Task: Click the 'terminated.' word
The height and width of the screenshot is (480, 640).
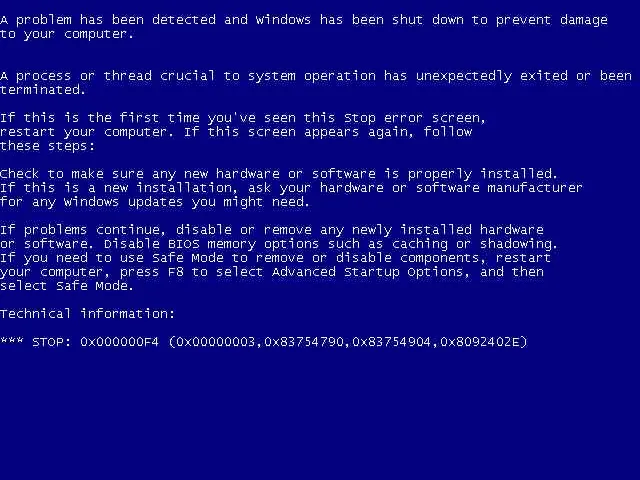Action: (x=42, y=90)
